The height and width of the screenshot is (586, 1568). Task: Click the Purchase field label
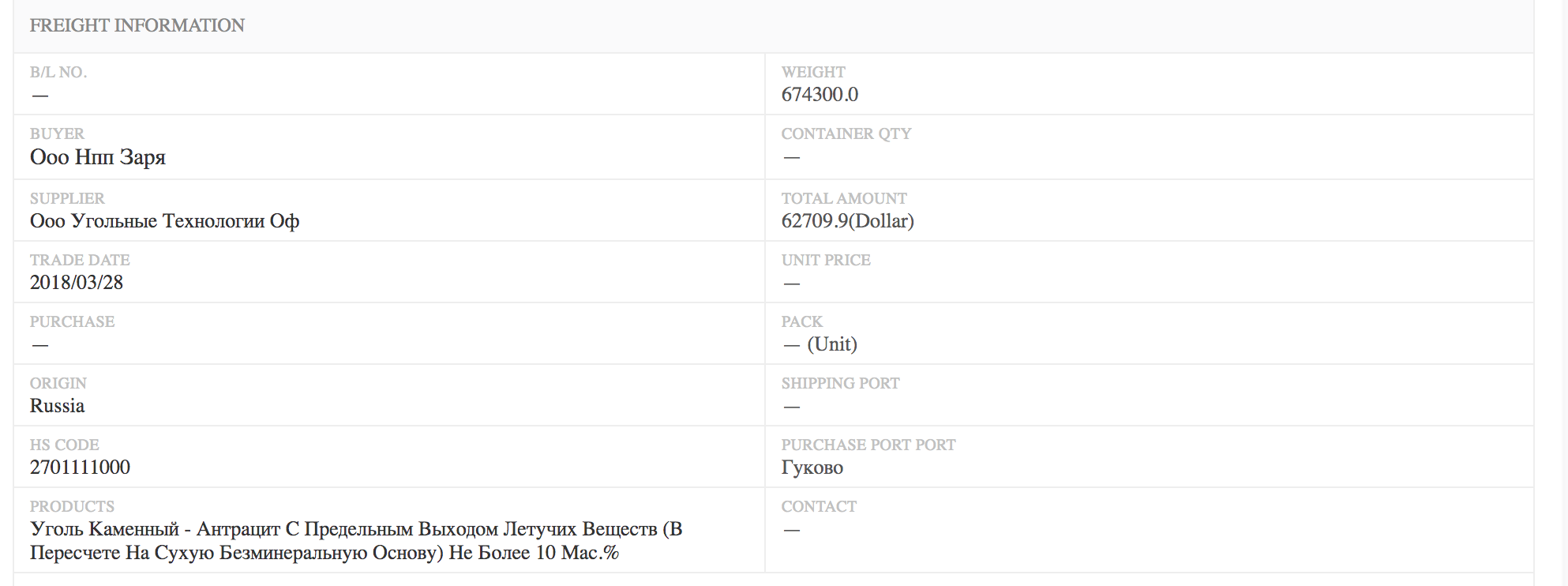72,321
